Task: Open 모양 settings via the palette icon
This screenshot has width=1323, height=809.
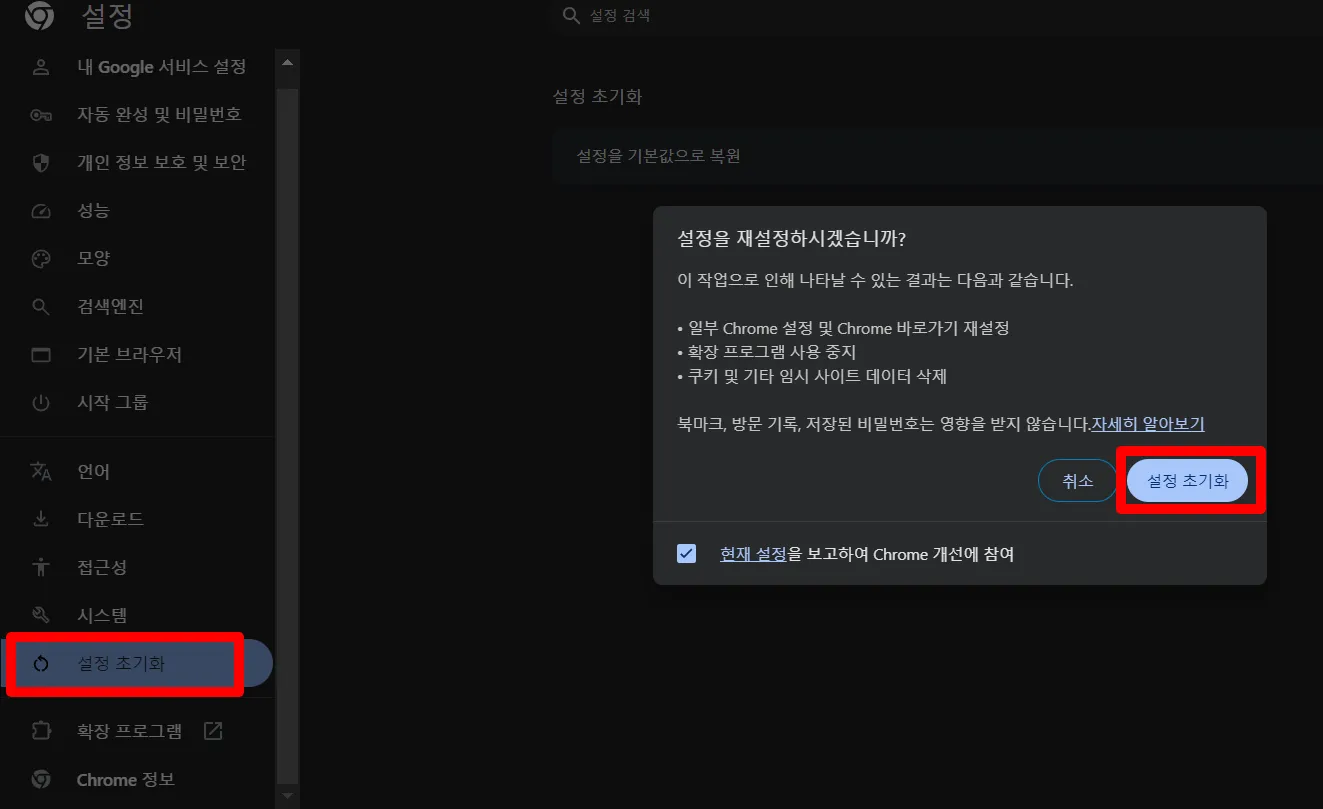Action: pos(41,258)
